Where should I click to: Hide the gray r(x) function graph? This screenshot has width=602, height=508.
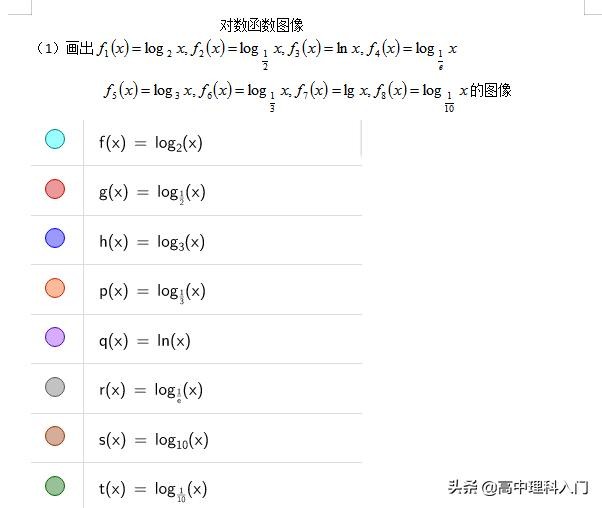coord(55,387)
